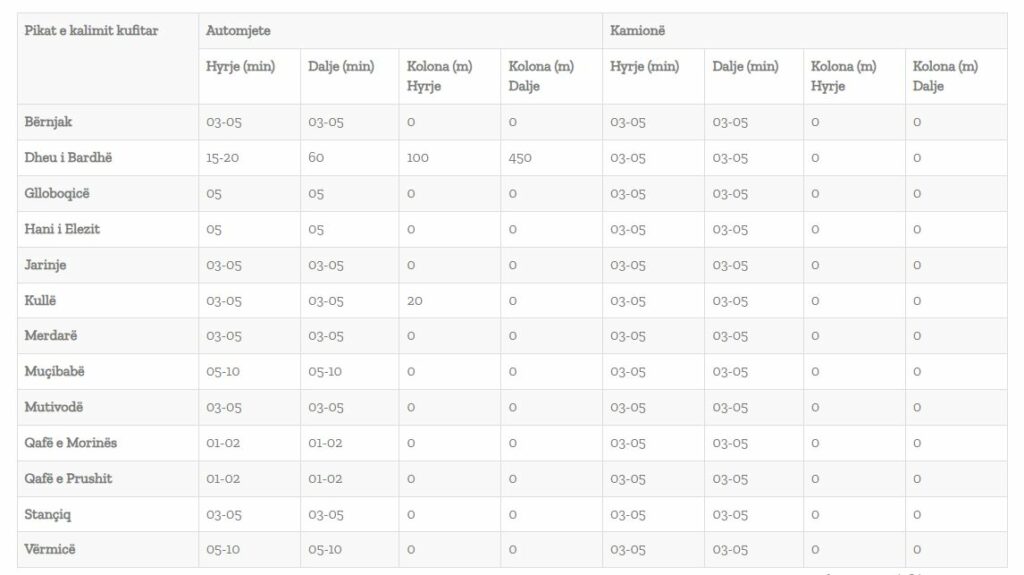Click the 15-20 entry time for Dheu i Bardhë
The height and width of the screenshot is (575, 1024).
[x=222, y=158]
